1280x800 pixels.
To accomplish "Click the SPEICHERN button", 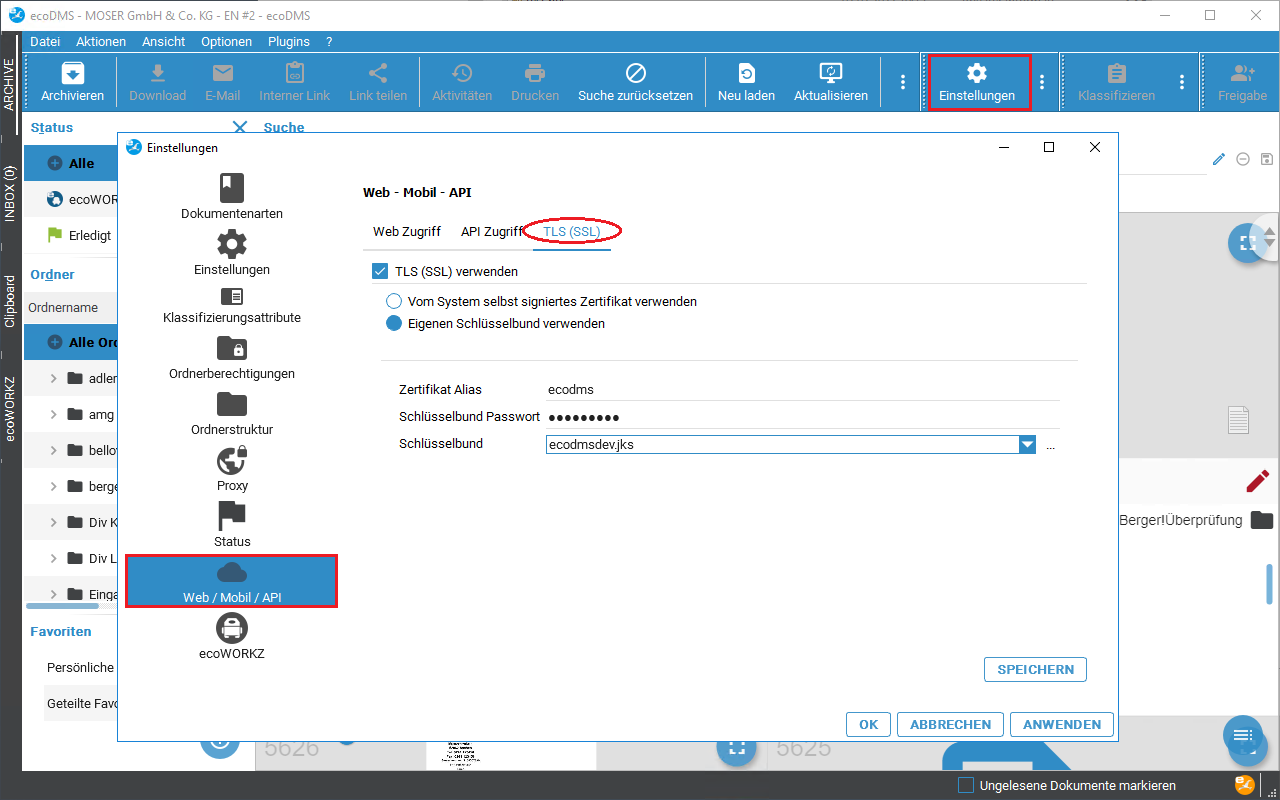I will (1035, 670).
